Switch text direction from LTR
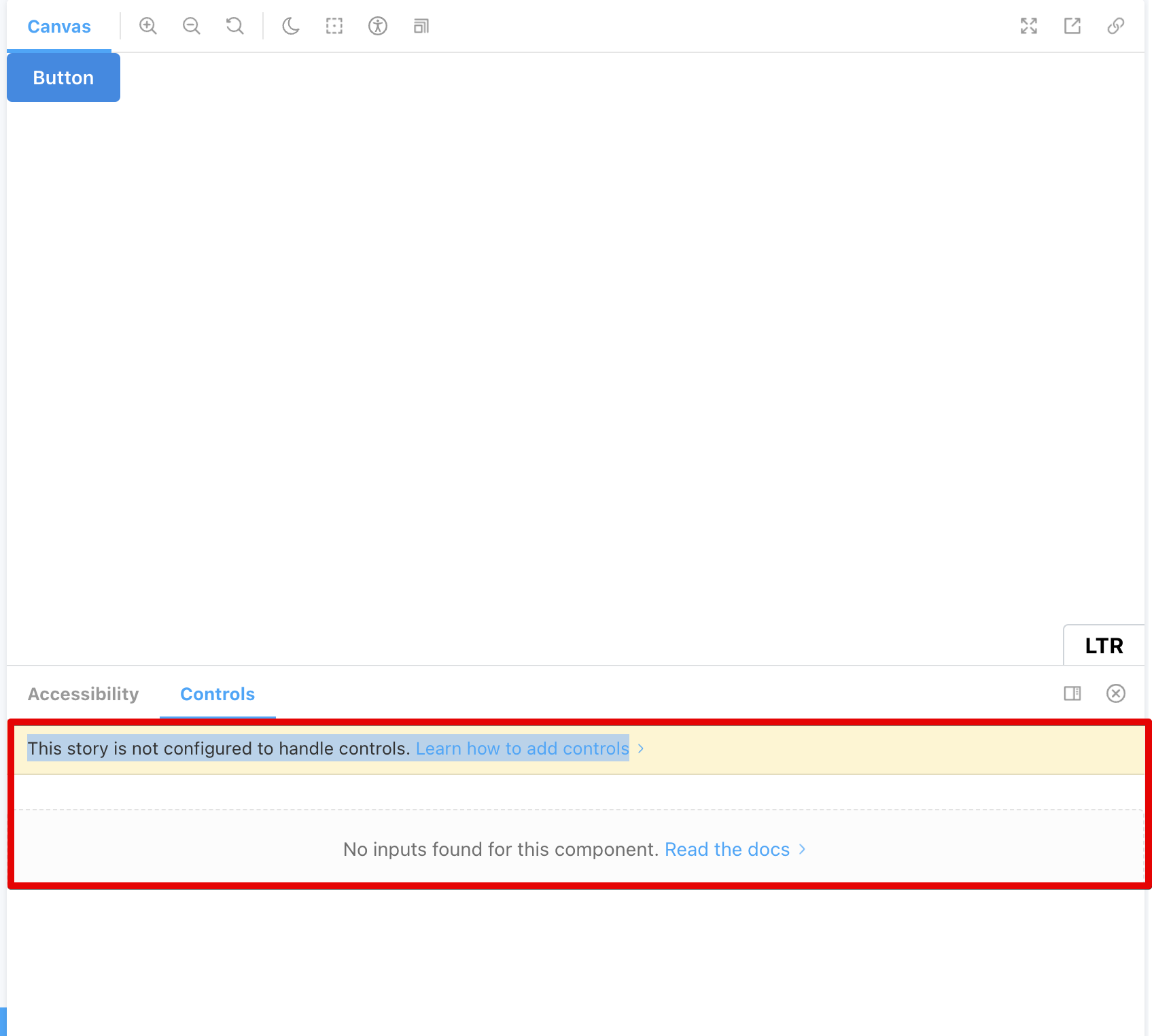1154x1036 pixels. [x=1104, y=645]
